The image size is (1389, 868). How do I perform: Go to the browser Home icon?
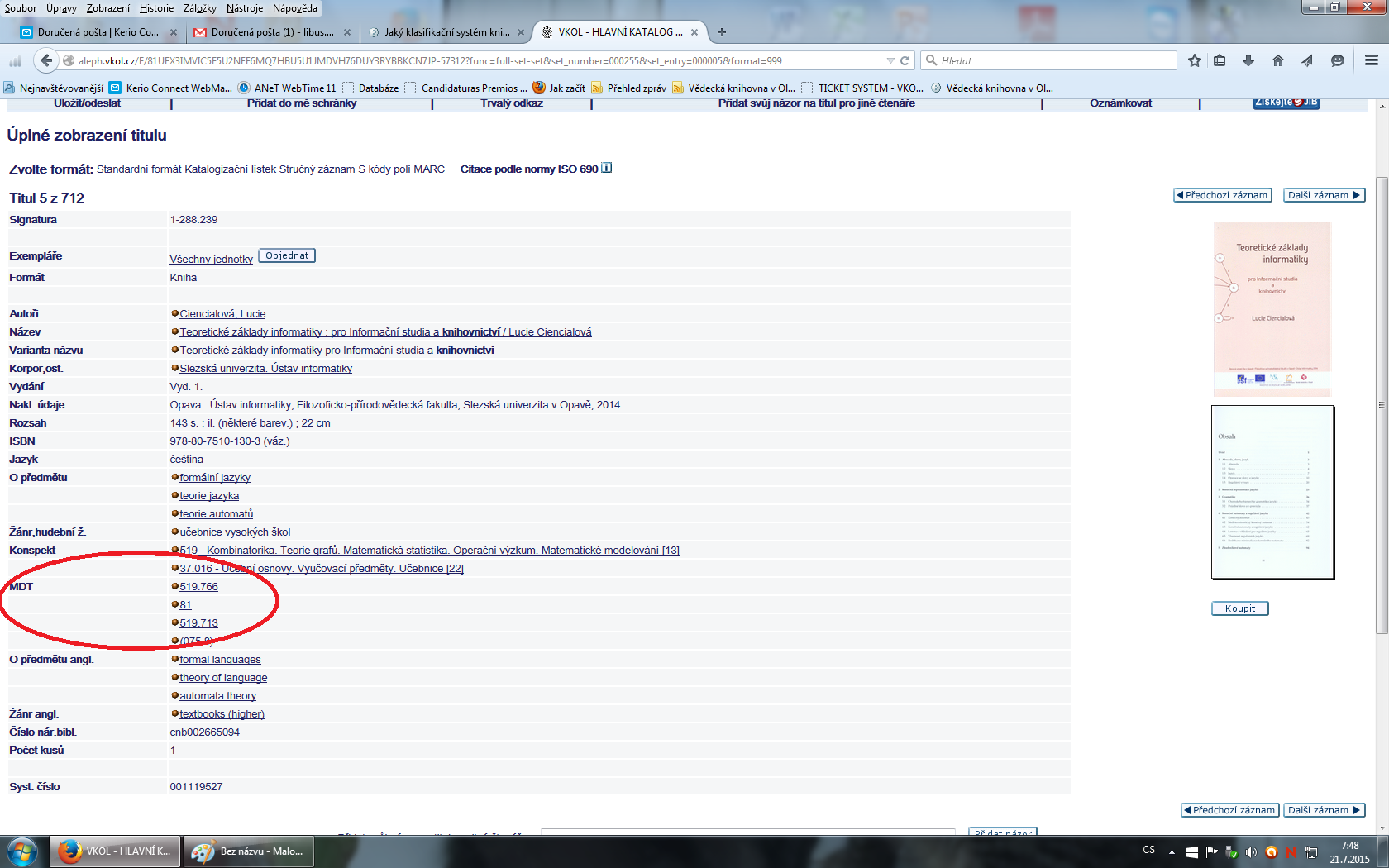click(1278, 60)
